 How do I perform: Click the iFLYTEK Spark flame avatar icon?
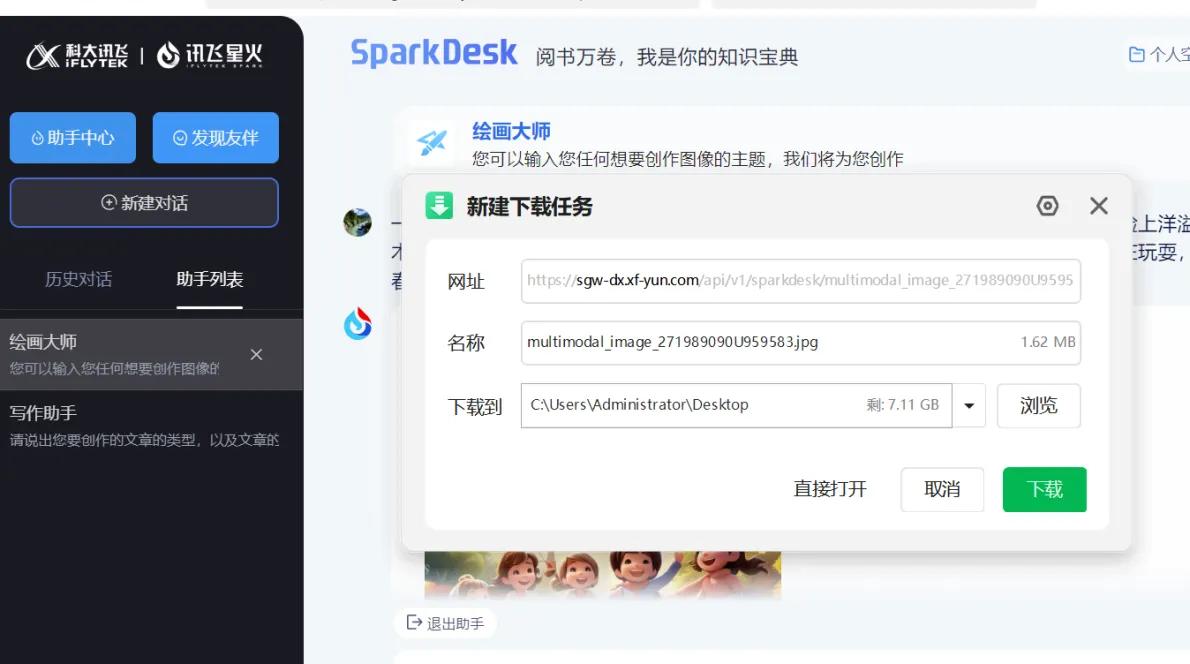(360, 322)
